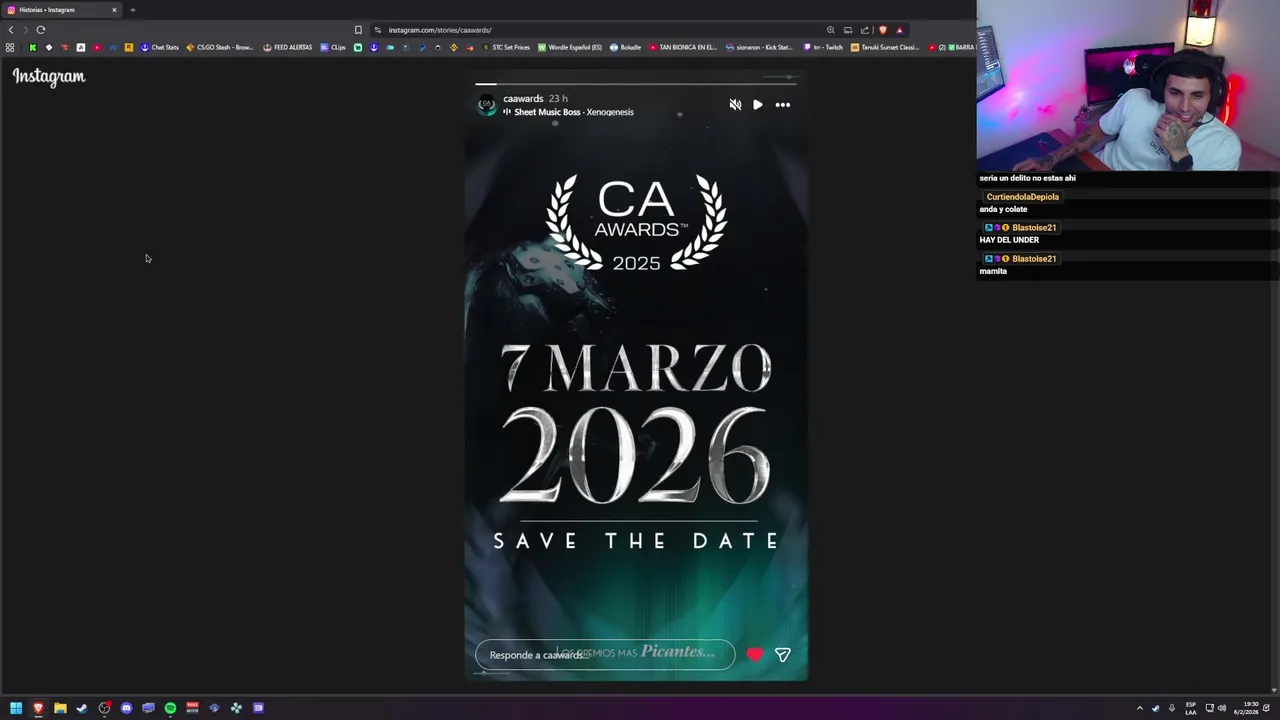Open a new browser tab
The height and width of the screenshot is (720, 1280).
[x=132, y=10]
